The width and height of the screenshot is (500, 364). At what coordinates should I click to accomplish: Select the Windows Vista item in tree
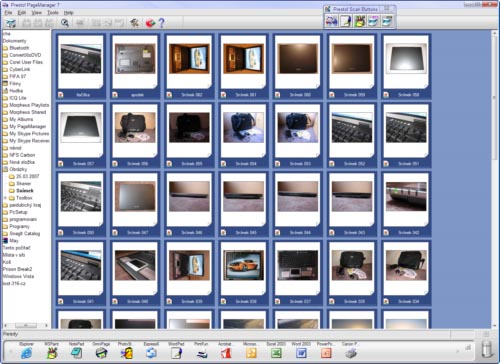tap(18, 276)
